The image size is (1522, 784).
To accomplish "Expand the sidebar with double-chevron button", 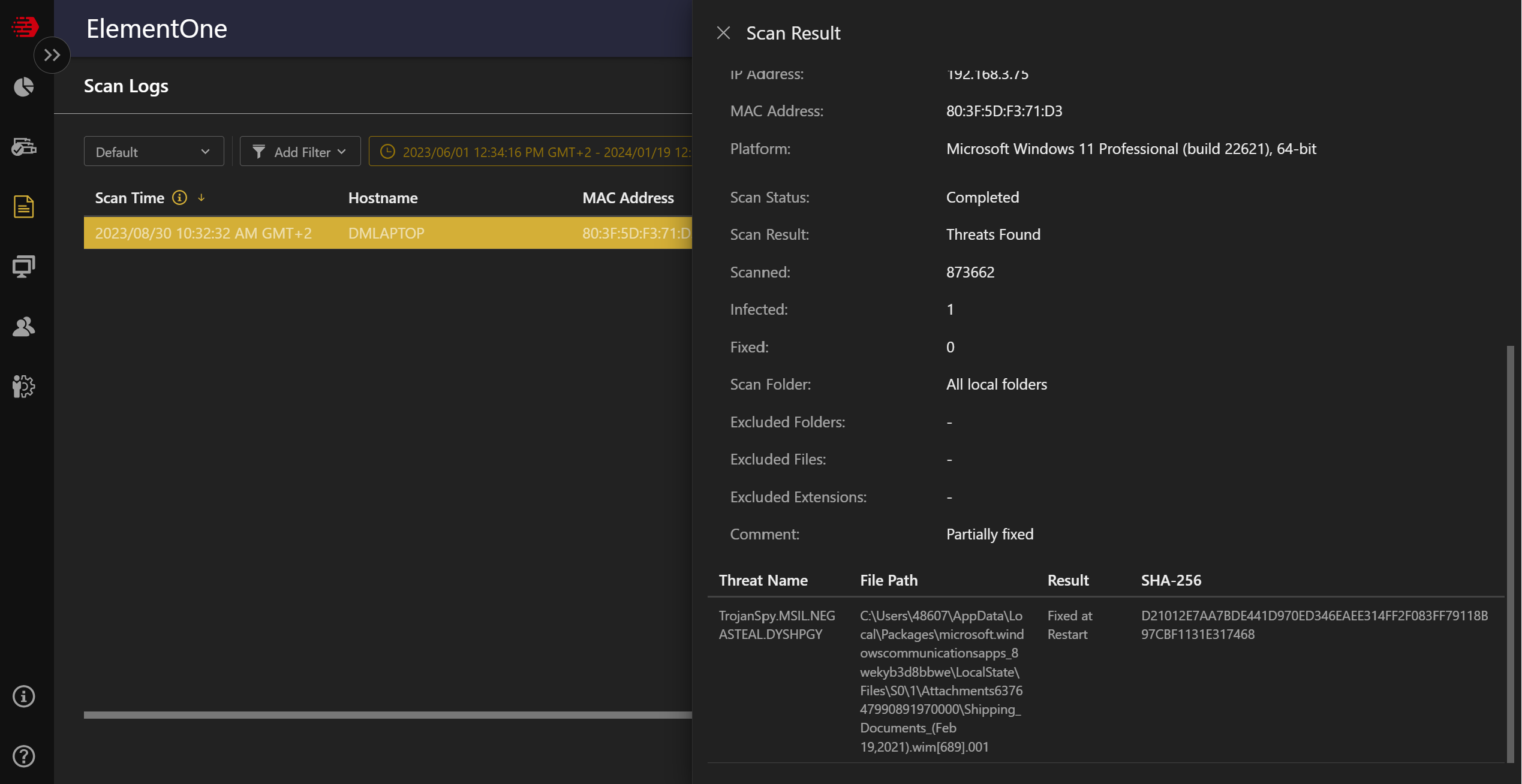I will pos(52,55).
